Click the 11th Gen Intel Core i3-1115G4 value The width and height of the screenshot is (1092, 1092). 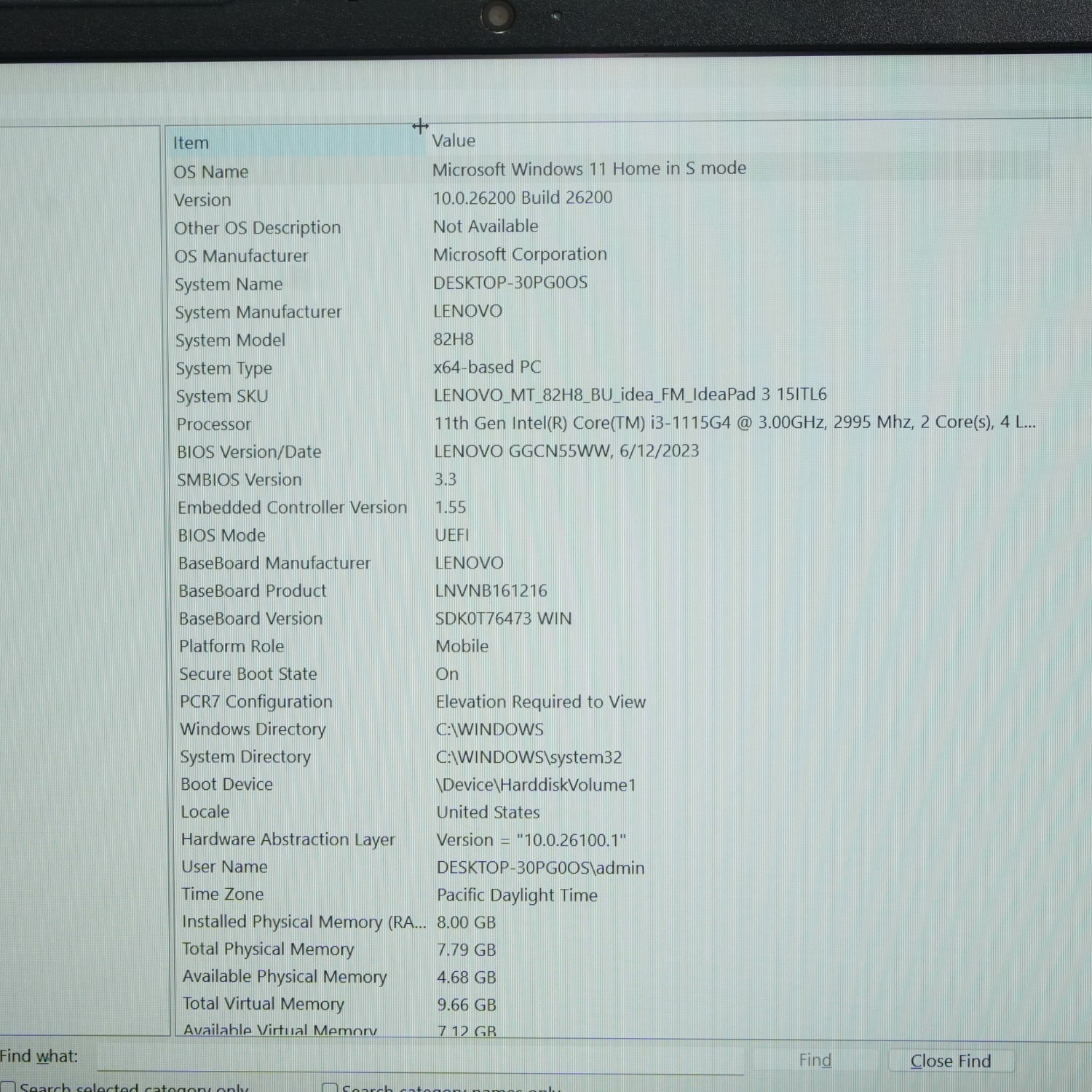point(735,422)
